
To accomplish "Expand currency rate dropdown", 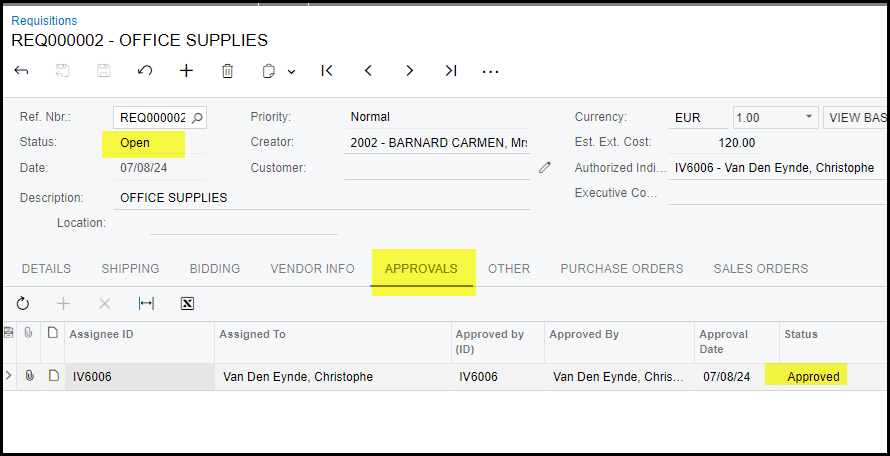I will 809,117.
